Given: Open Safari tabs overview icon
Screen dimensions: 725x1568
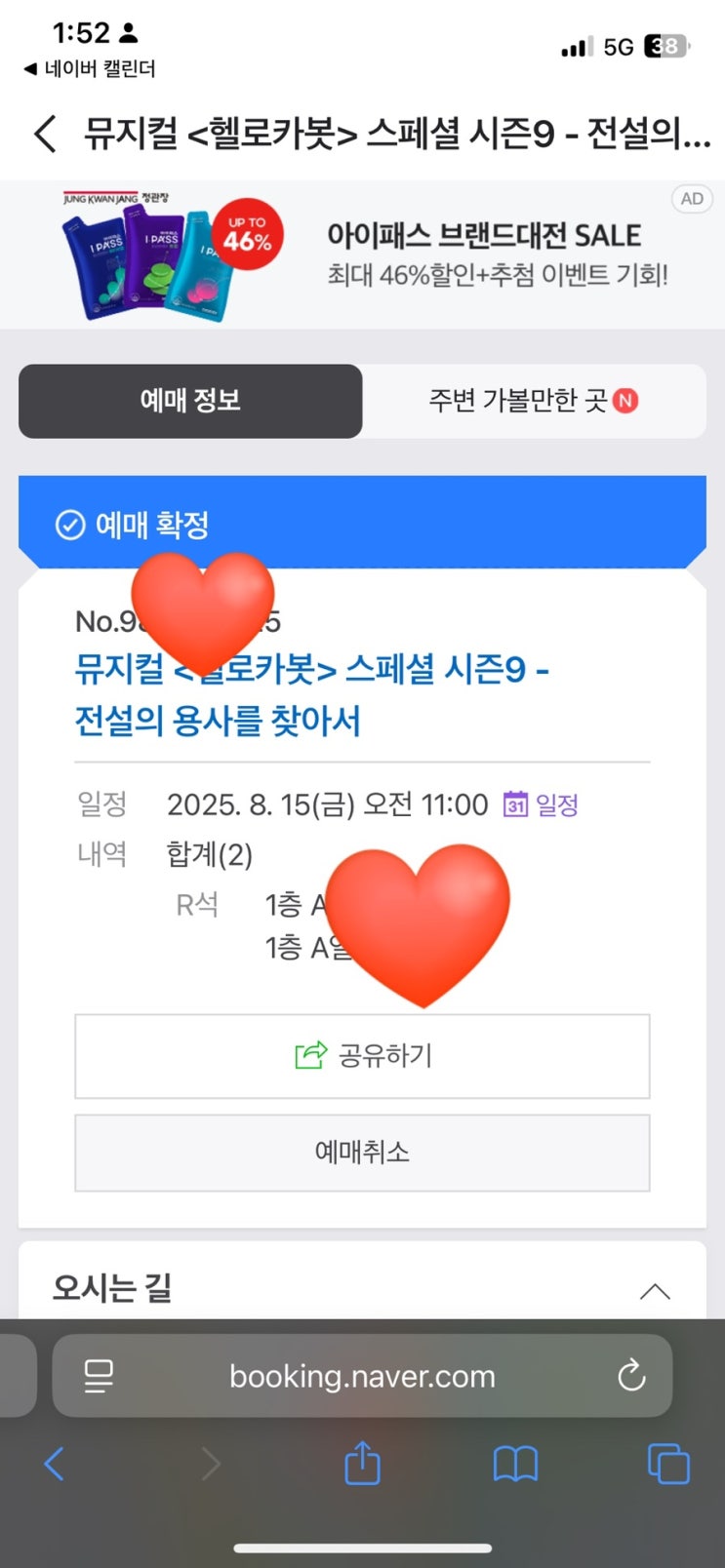Looking at the screenshot, I should 668,1464.
